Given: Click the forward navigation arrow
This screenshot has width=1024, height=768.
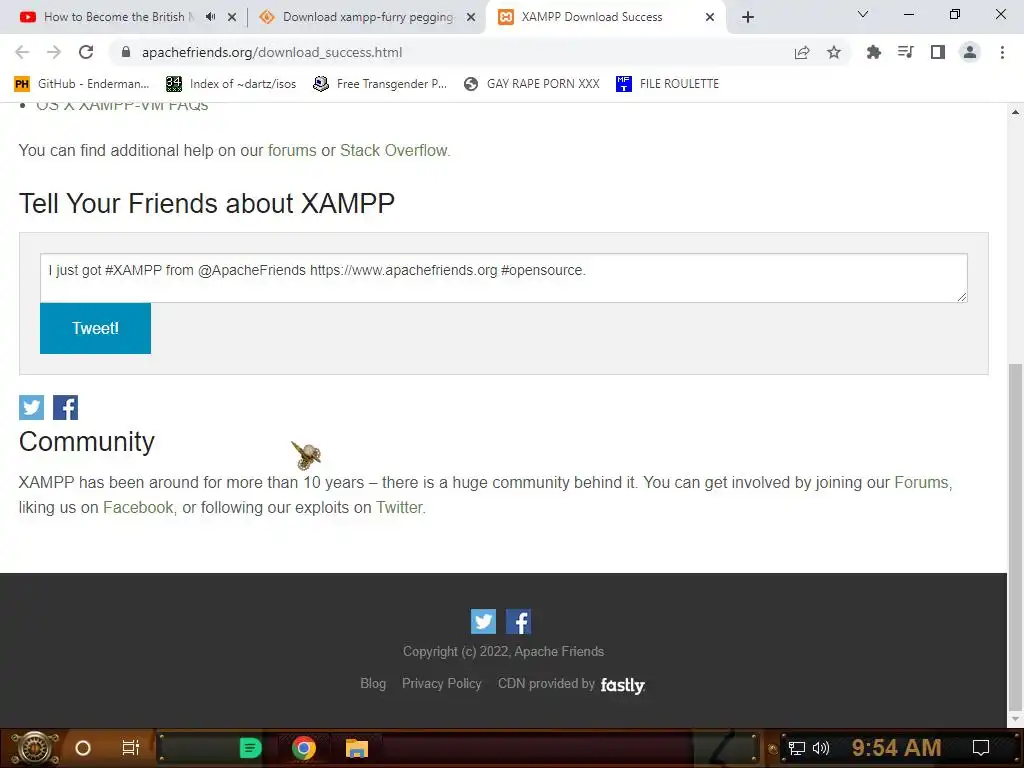Looking at the screenshot, I should (54, 52).
